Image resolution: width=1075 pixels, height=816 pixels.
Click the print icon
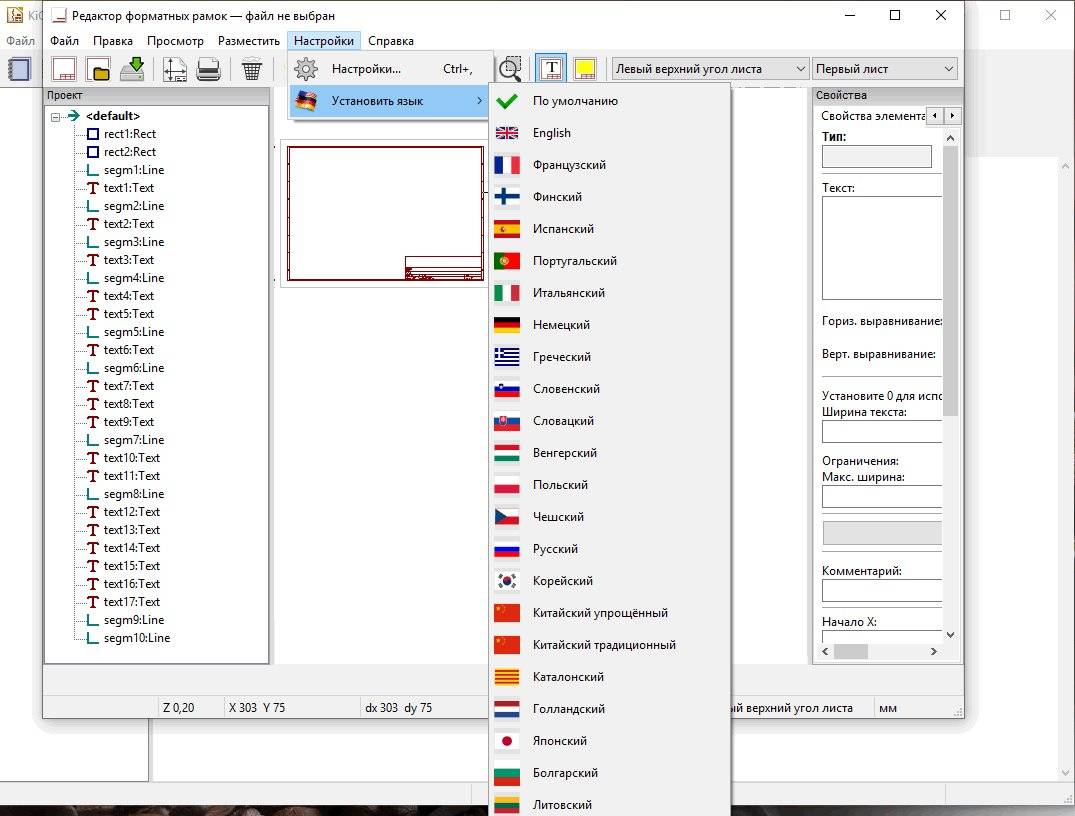click(208, 69)
